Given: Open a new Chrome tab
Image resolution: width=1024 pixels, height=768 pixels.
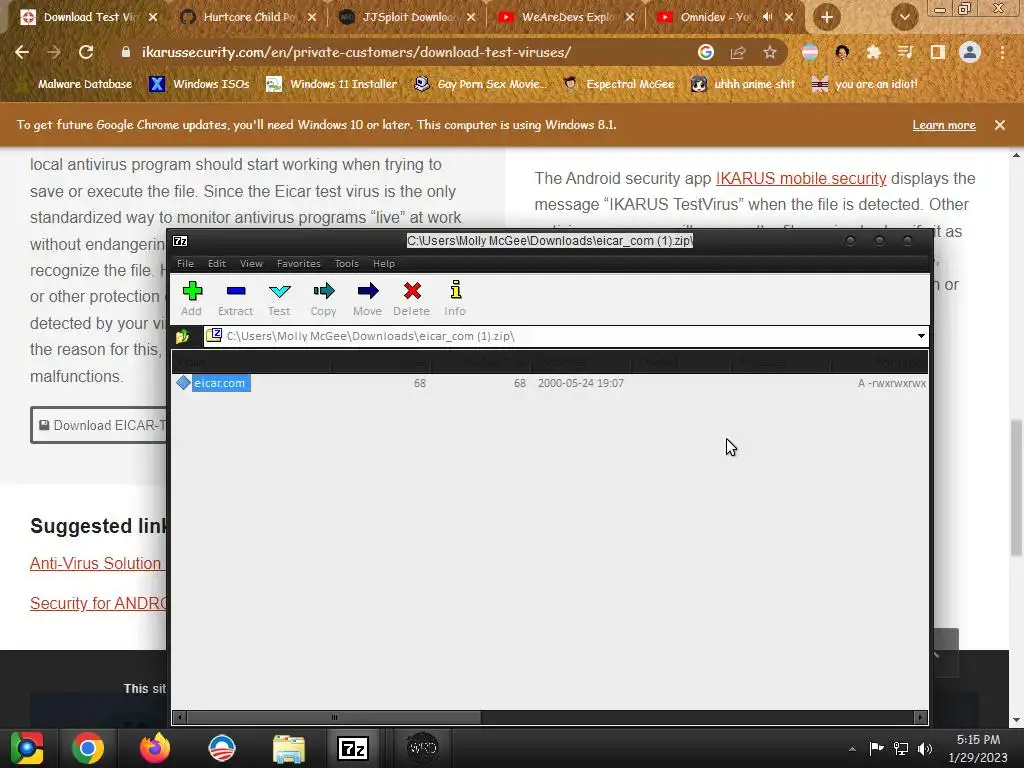Looking at the screenshot, I should (827, 17).
